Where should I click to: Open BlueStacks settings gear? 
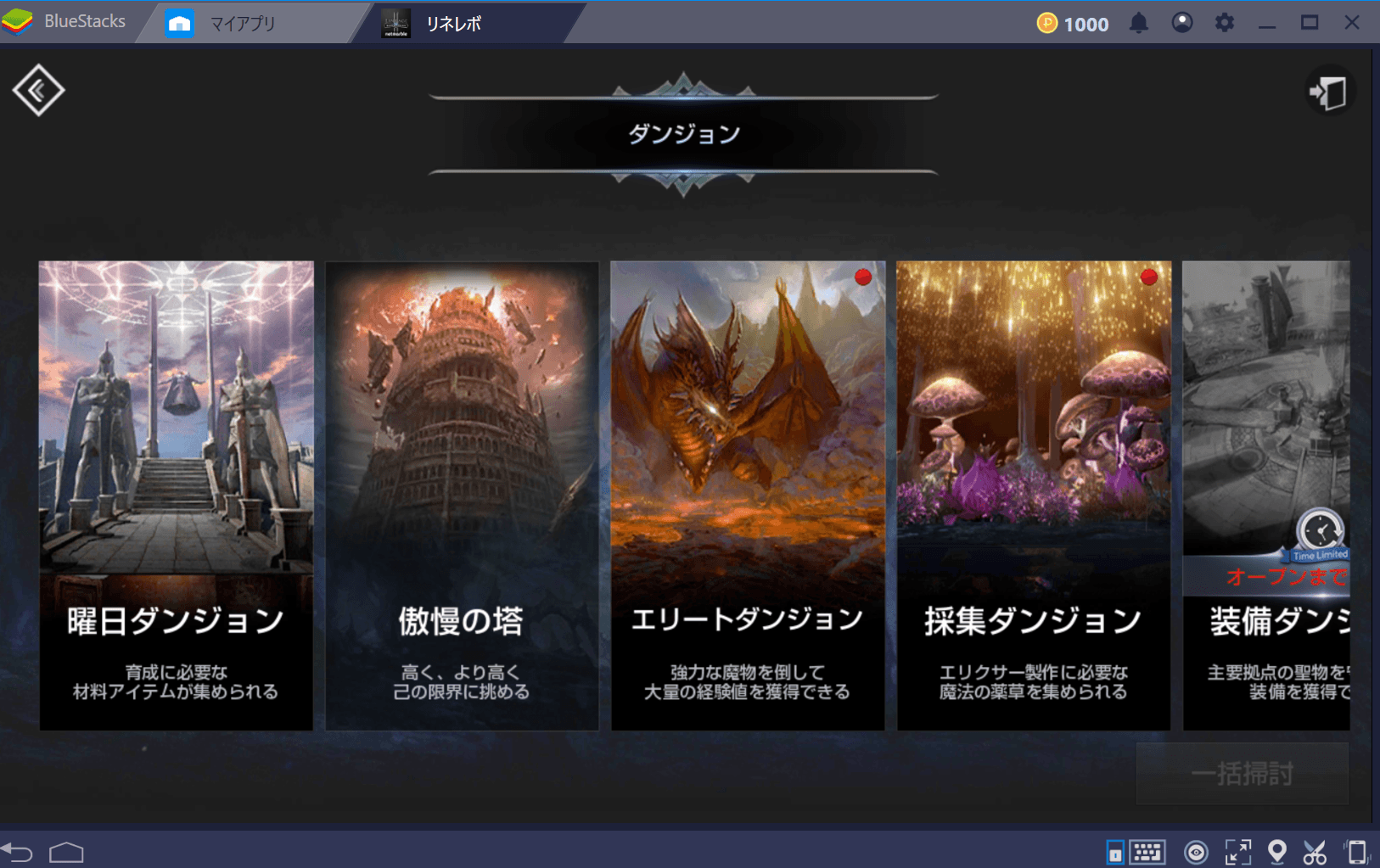click(x=1224, y=23)
